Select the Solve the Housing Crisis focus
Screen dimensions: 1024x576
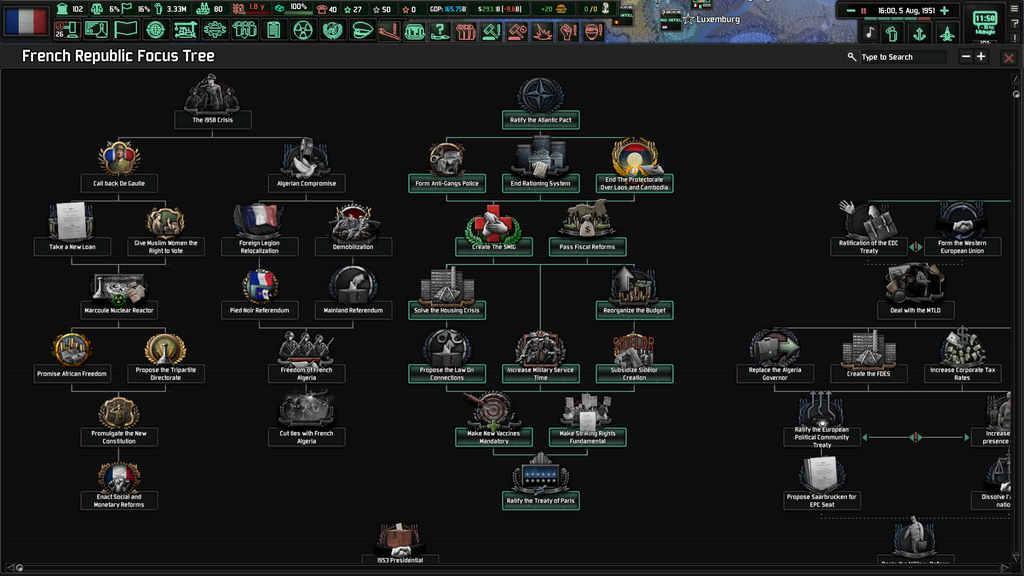[447, 293]
